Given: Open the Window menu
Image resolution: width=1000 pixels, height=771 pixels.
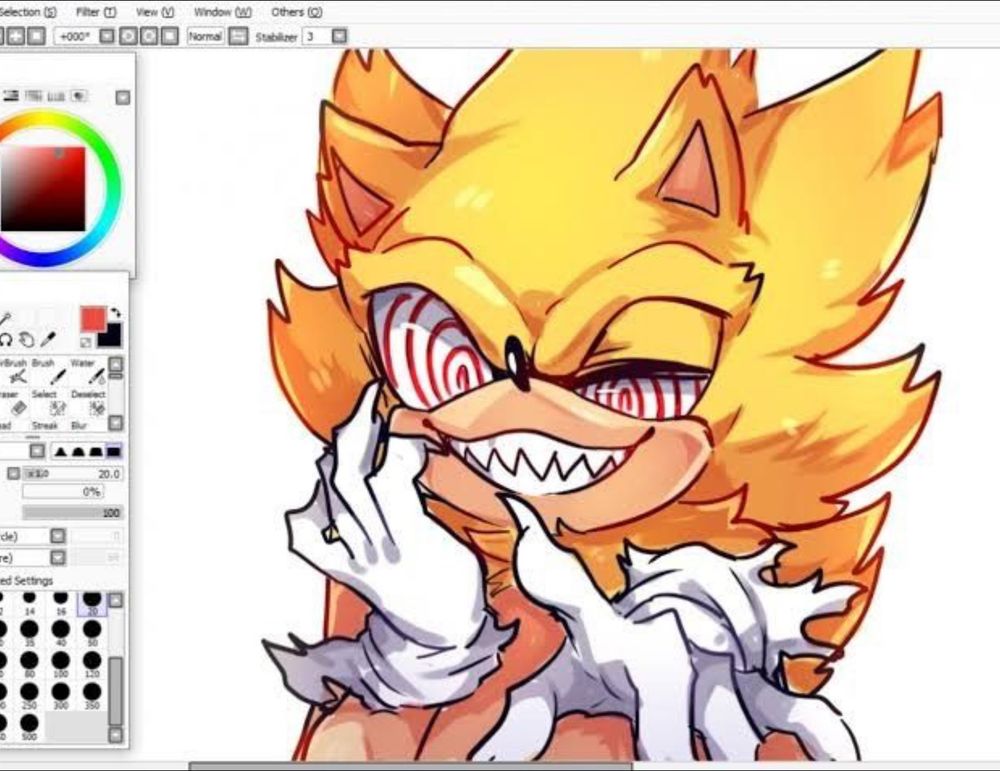Looking at the screenshot, I should pyautogui.click(x=223, y=12).
